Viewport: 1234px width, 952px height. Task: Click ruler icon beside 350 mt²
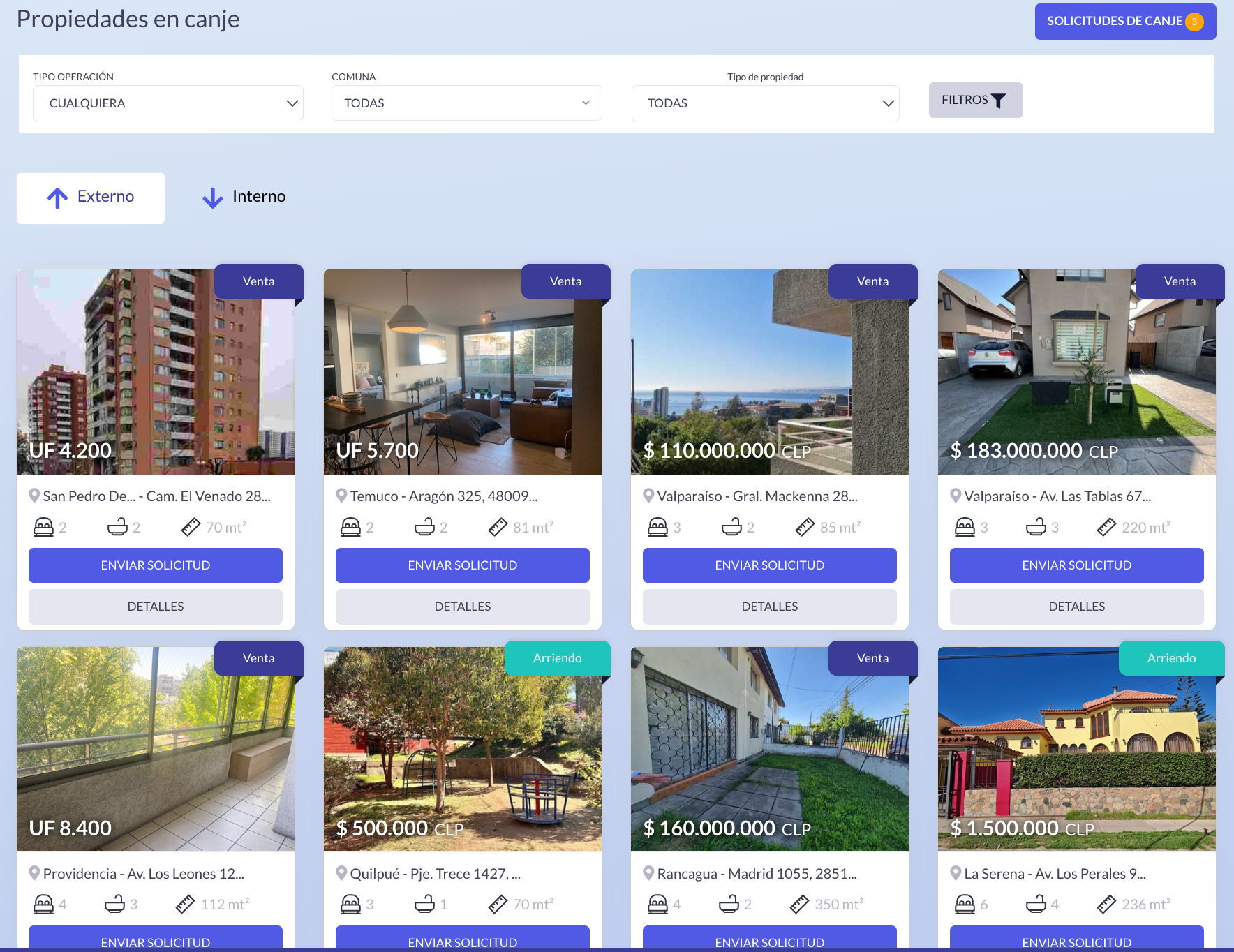point(799,905)
